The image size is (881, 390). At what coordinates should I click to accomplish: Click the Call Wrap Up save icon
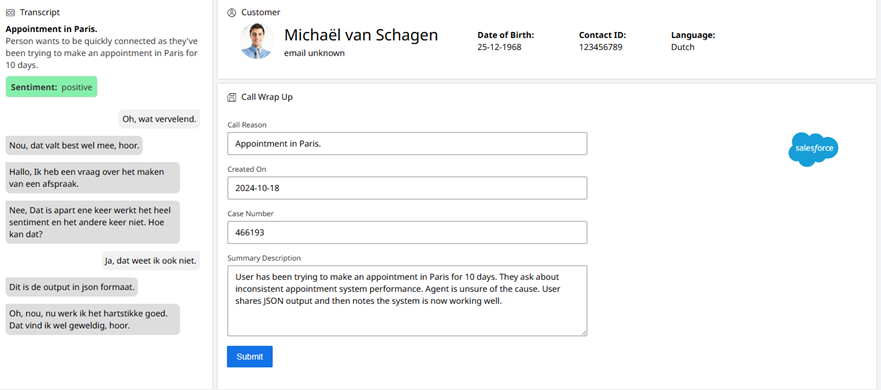[231, 97]
